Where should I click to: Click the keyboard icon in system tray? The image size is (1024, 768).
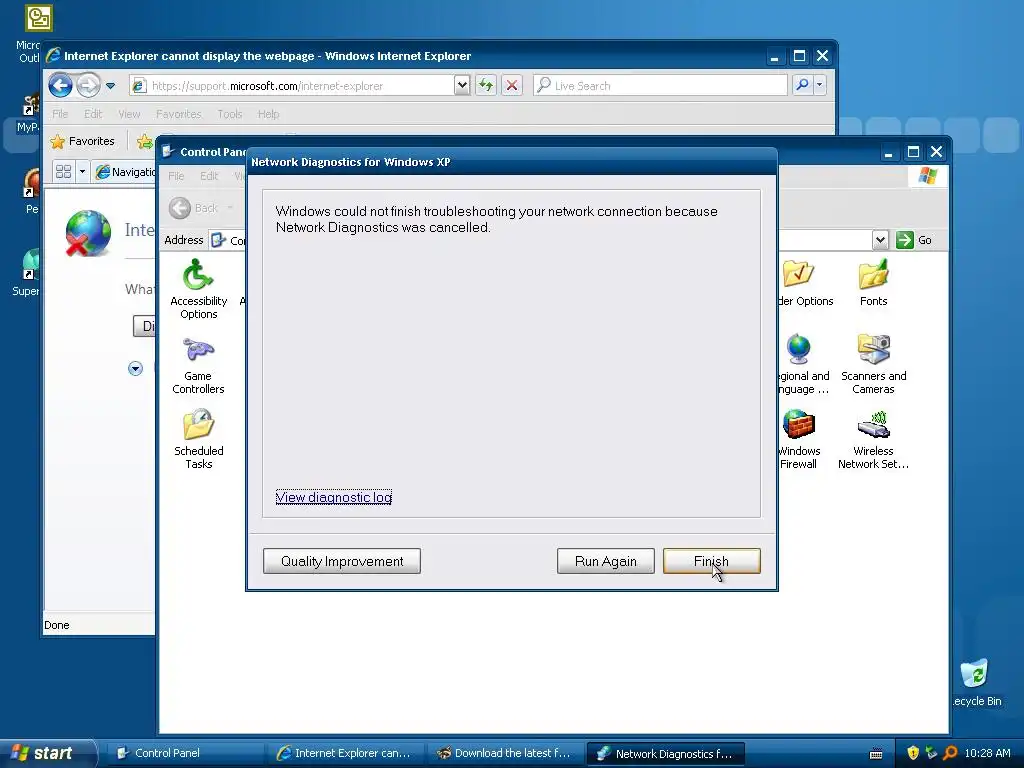tap(876, 754)
